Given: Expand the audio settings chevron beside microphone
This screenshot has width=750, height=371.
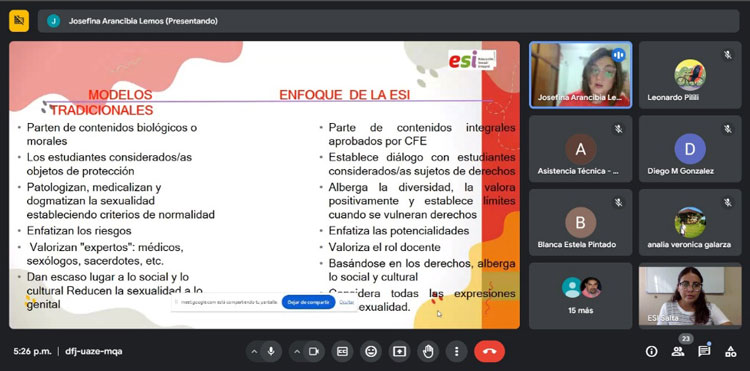Looking at the screenshot, I should point(254,352).
